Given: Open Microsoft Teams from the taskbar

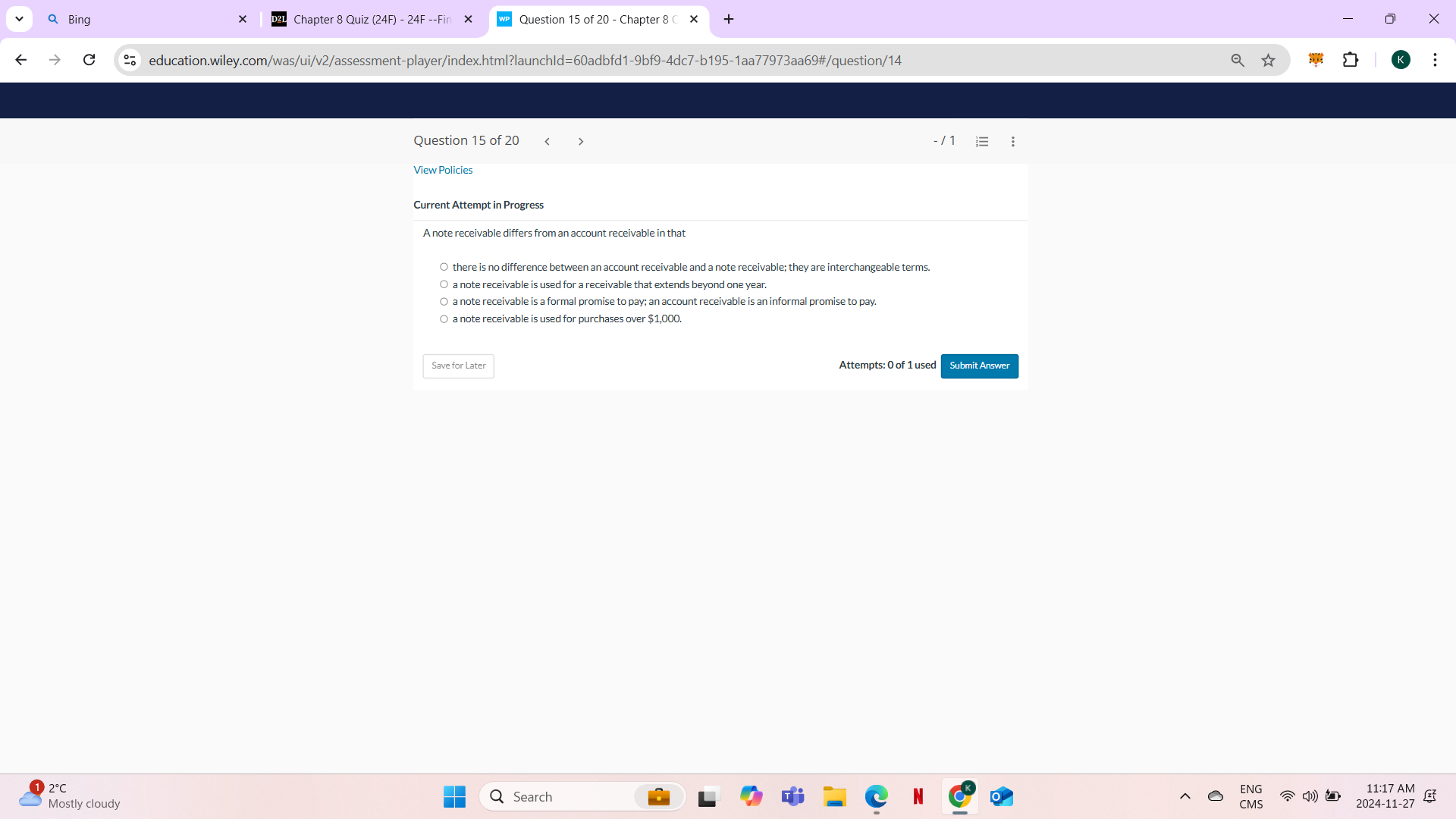Looking at the screenshot, I should (x=792, y=796).
